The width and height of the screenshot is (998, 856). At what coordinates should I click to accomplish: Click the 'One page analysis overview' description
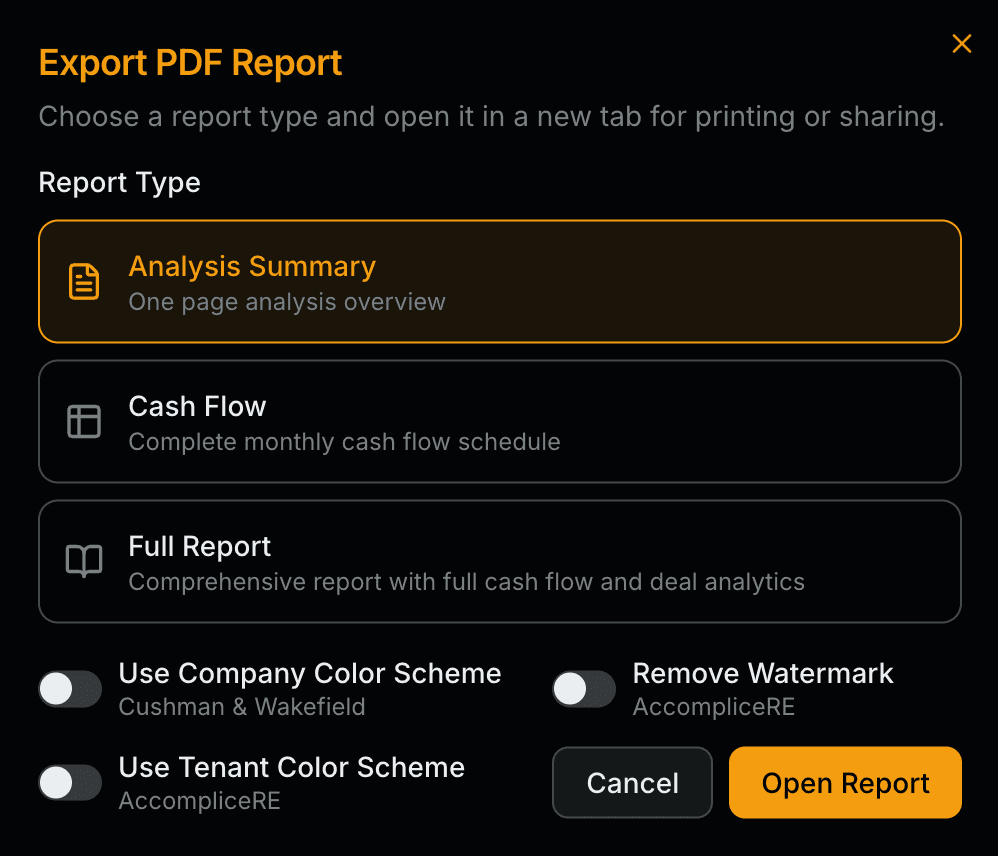[x=286, y=302]
